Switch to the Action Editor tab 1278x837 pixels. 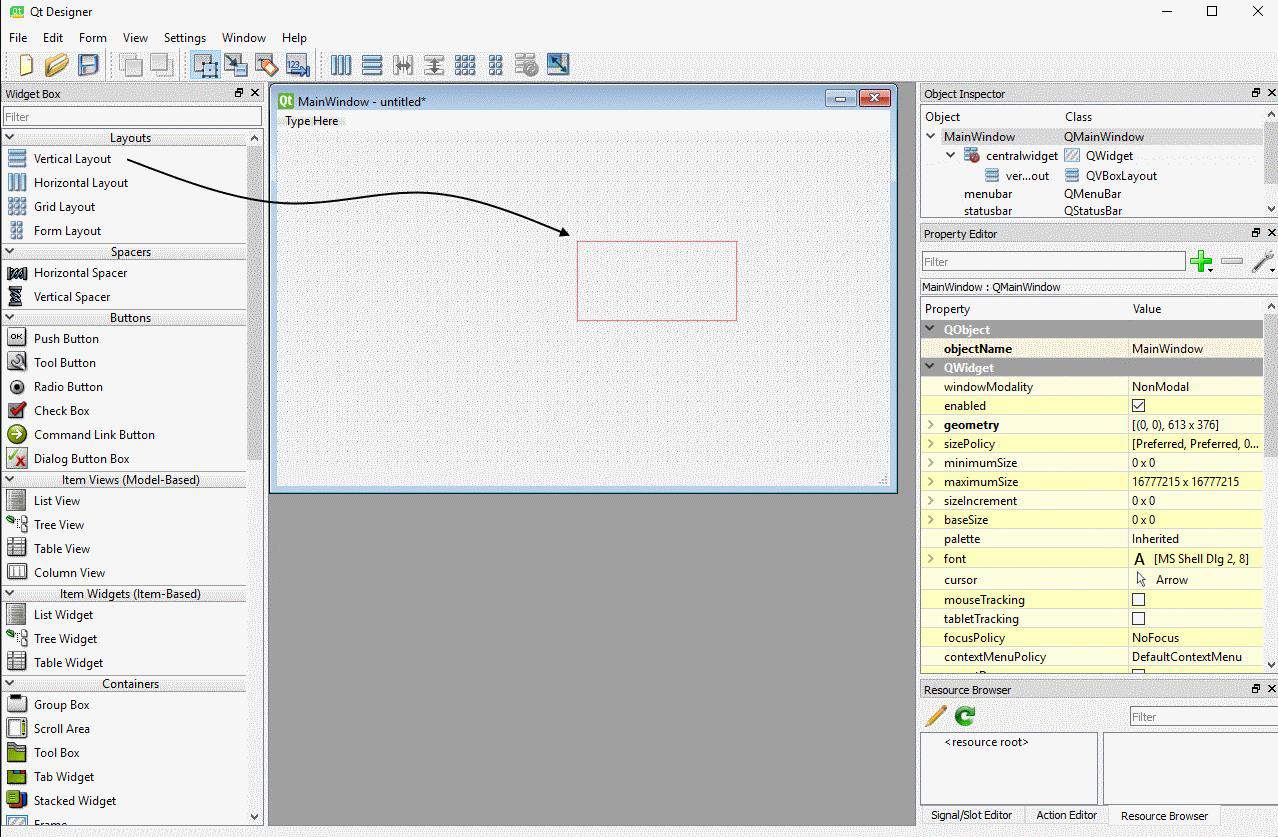(x=1066, y=815)
